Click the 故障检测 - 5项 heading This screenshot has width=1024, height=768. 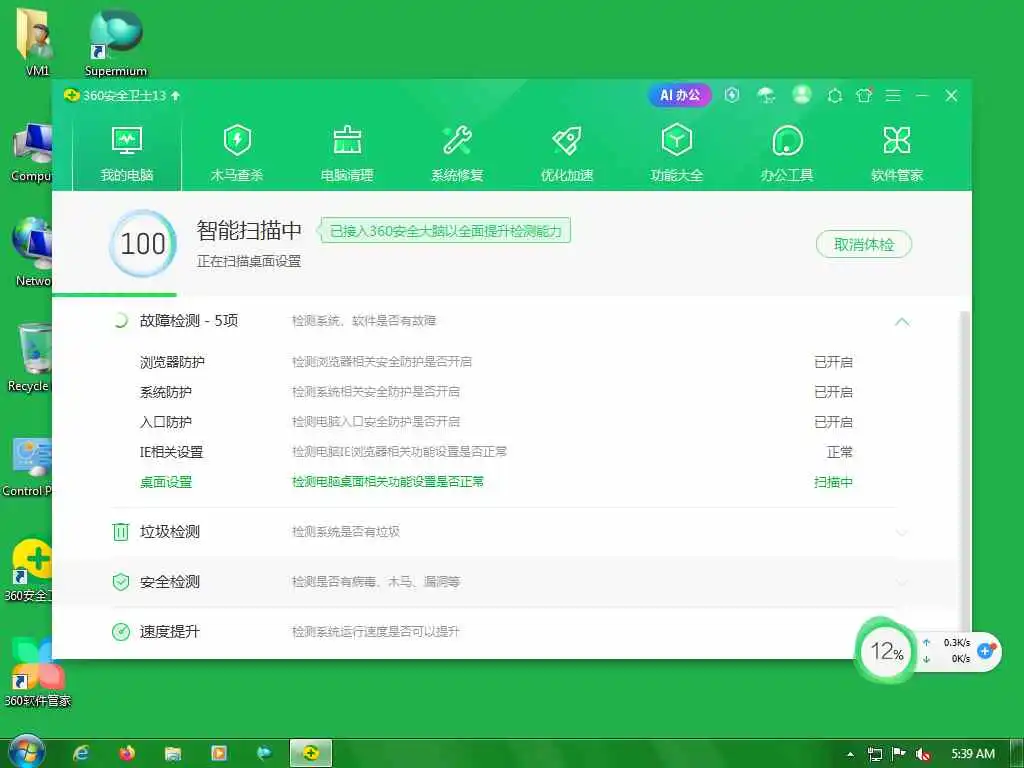point(189,321)
